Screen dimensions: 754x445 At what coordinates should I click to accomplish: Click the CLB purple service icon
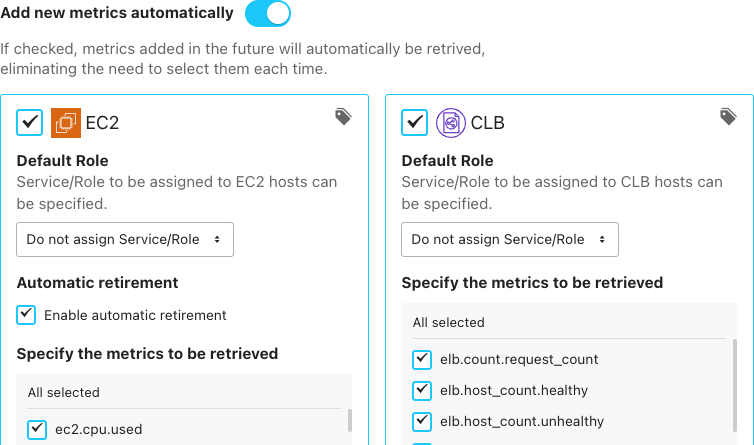click(451, 123)
